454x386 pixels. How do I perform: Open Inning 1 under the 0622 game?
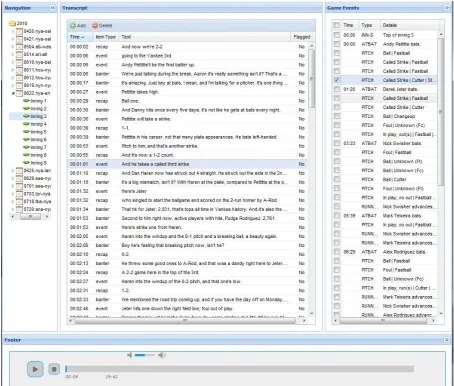35,101
